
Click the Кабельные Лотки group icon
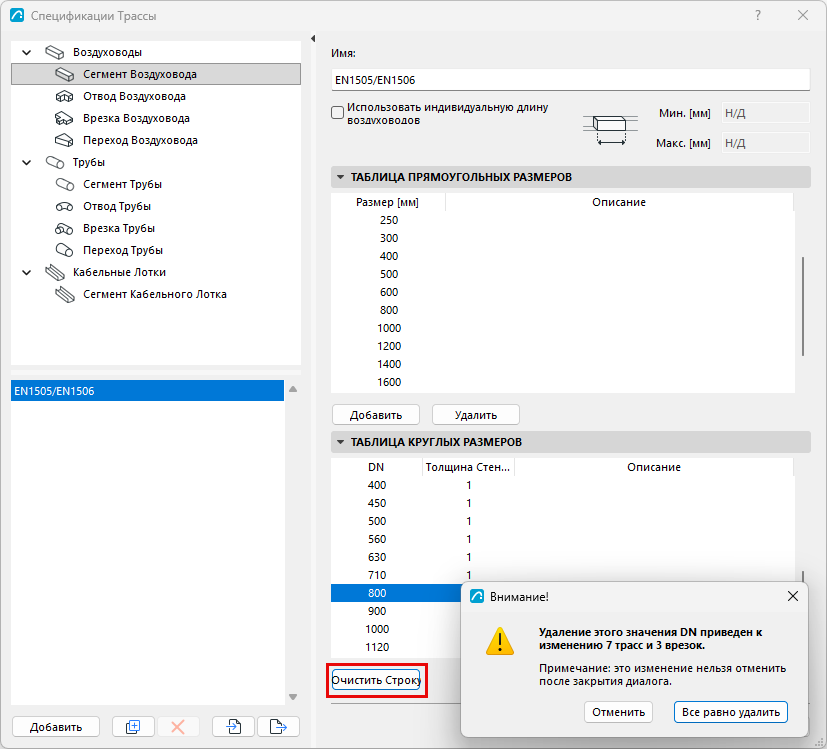[x=54, y=272]
